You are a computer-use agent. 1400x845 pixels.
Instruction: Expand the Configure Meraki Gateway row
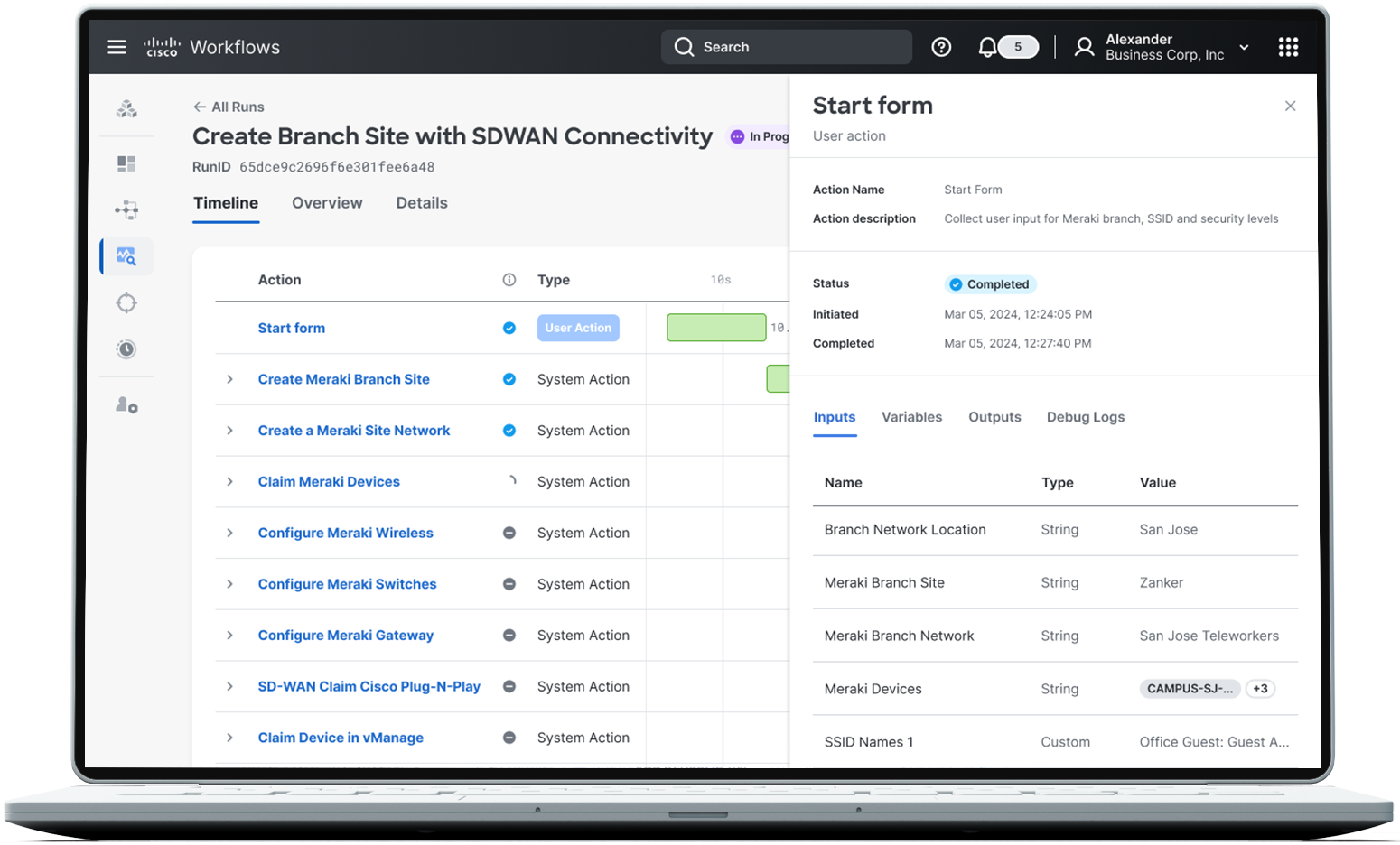[229, 635]
